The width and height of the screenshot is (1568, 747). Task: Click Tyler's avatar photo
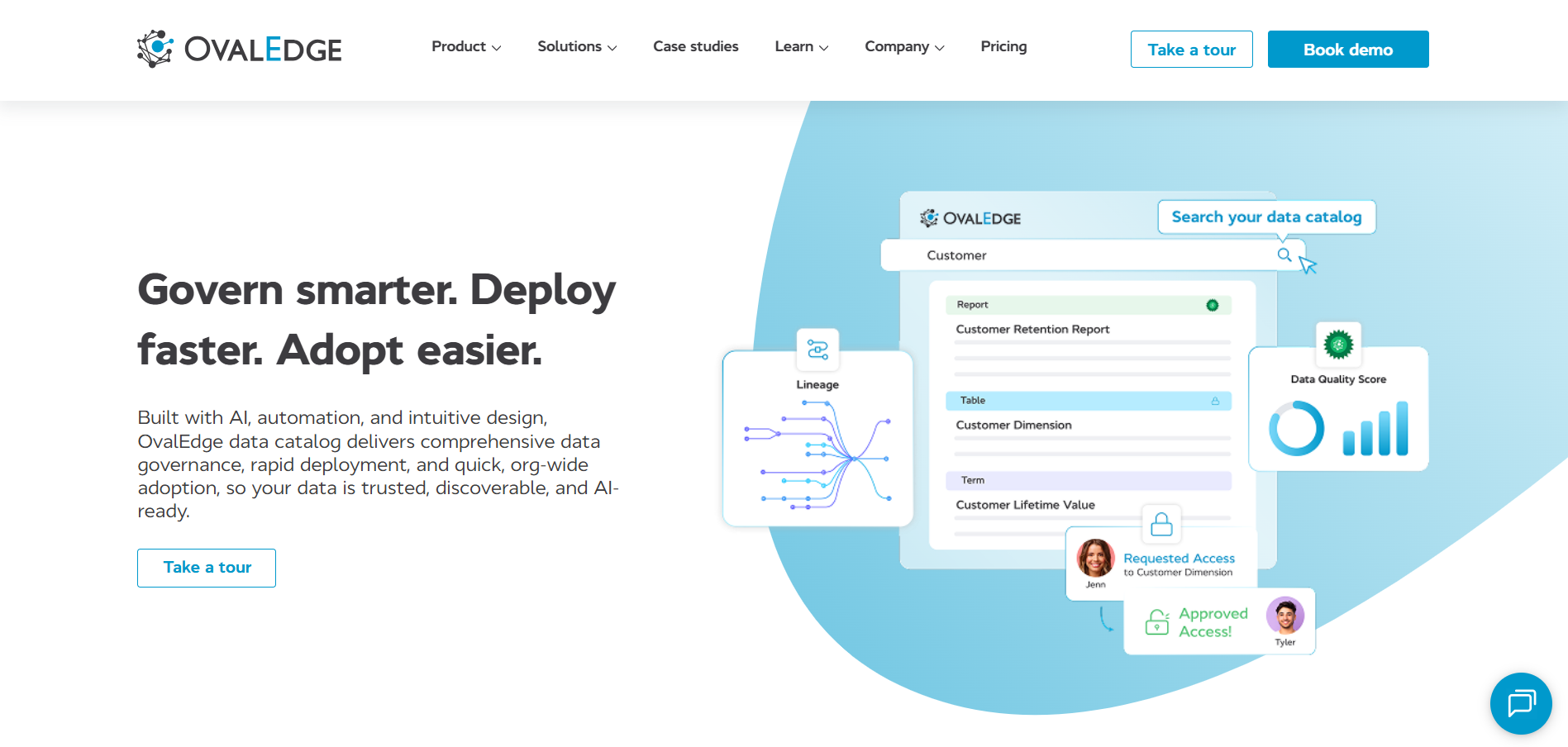1285,616
